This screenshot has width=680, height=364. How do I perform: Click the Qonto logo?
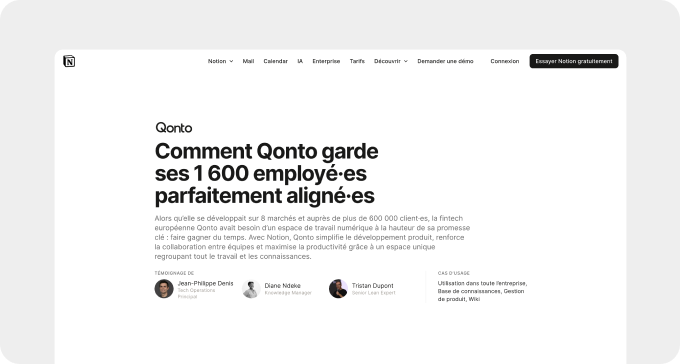point(173,128)
